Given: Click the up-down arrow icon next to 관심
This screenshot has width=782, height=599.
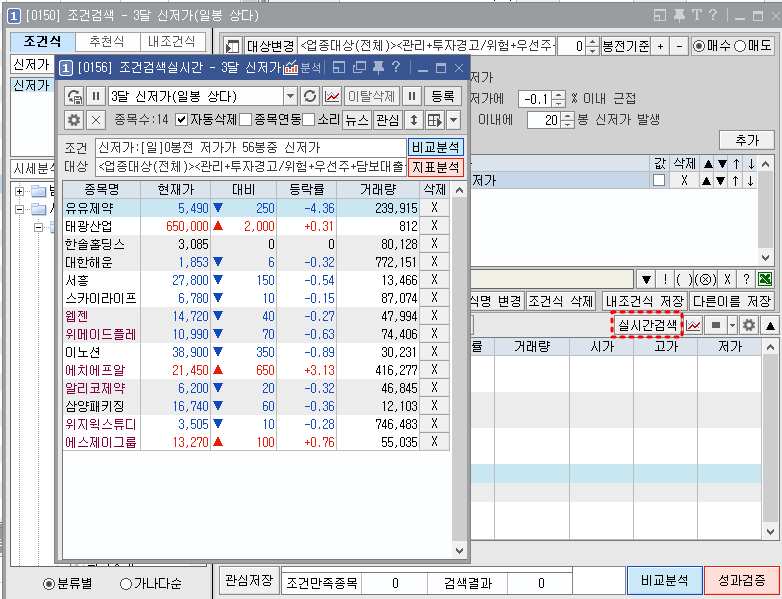Looking at the screenshot, I should [413, 120].
